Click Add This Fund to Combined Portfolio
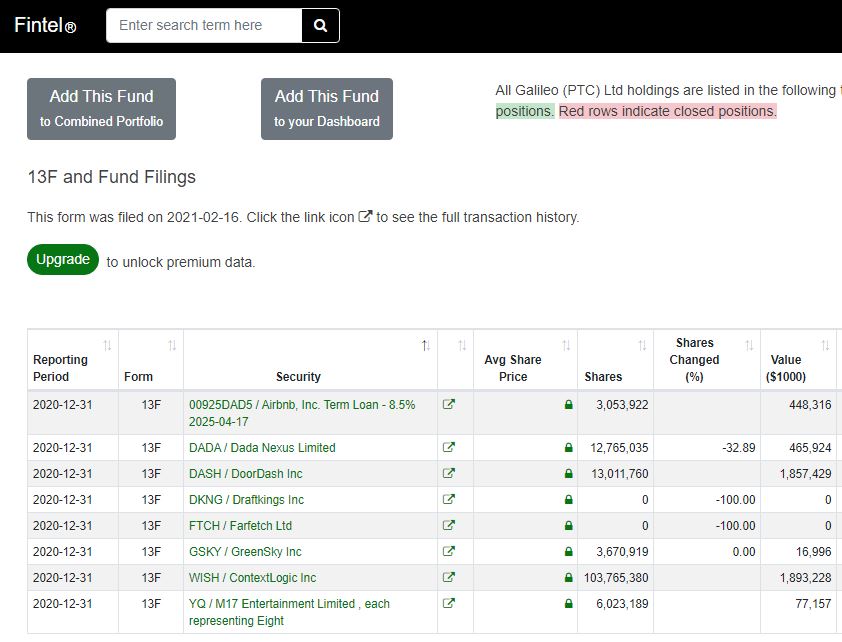This screenshot has height=642, width=842. tap(101, 109)
